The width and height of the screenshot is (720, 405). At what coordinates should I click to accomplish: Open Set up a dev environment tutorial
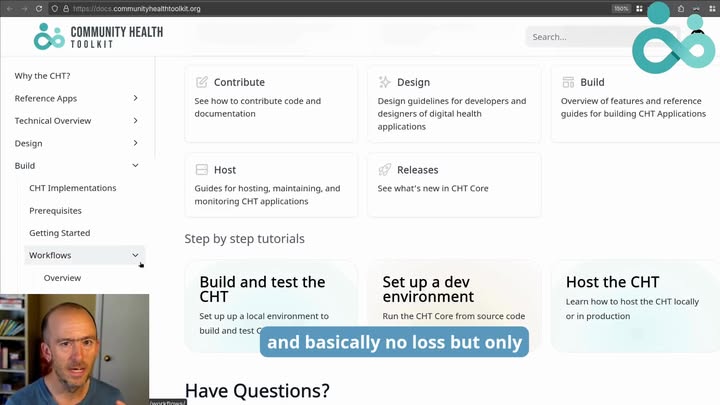454,307
